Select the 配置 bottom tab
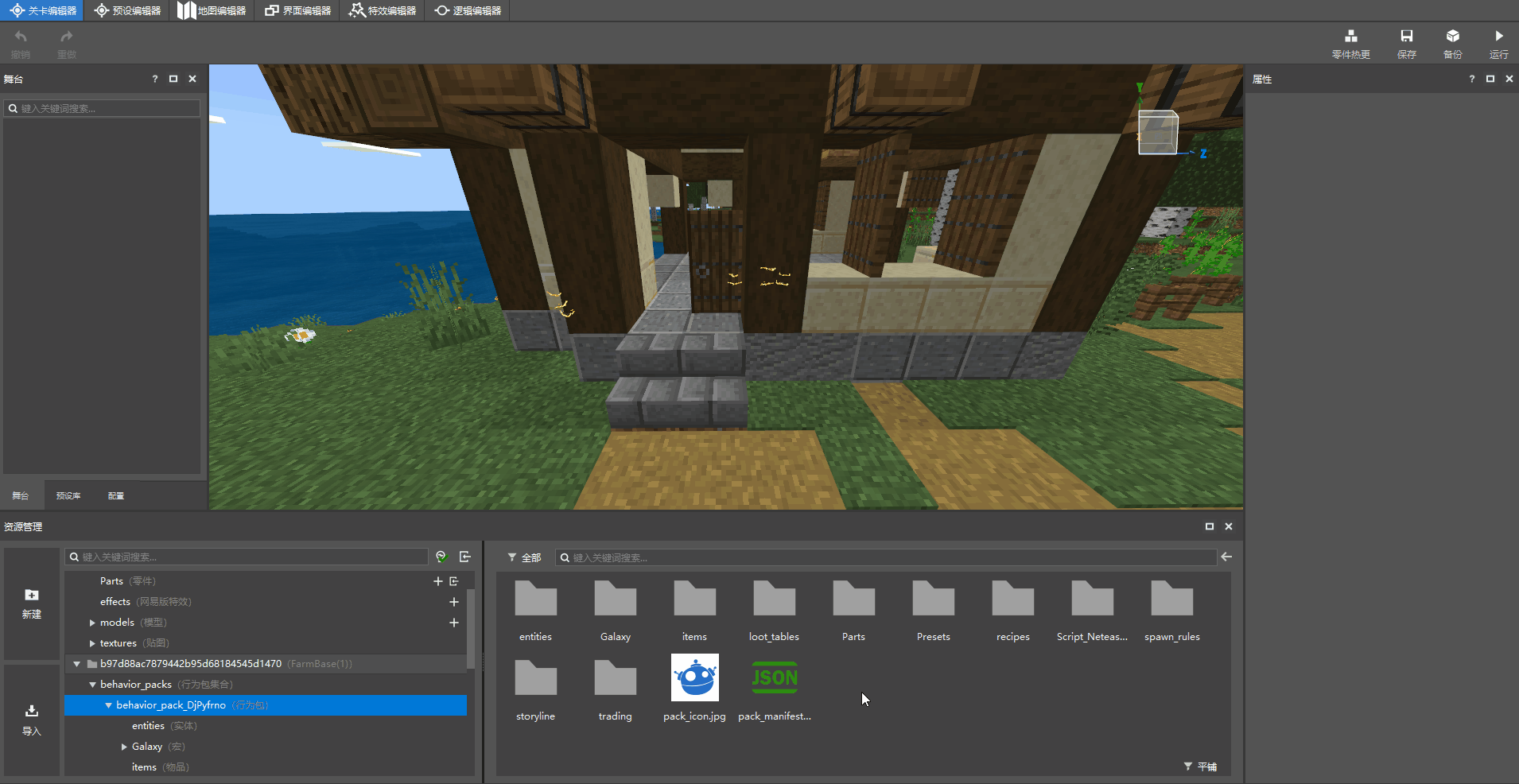The height and width of the screenshot is (784, 1519). tap(116, 495)
